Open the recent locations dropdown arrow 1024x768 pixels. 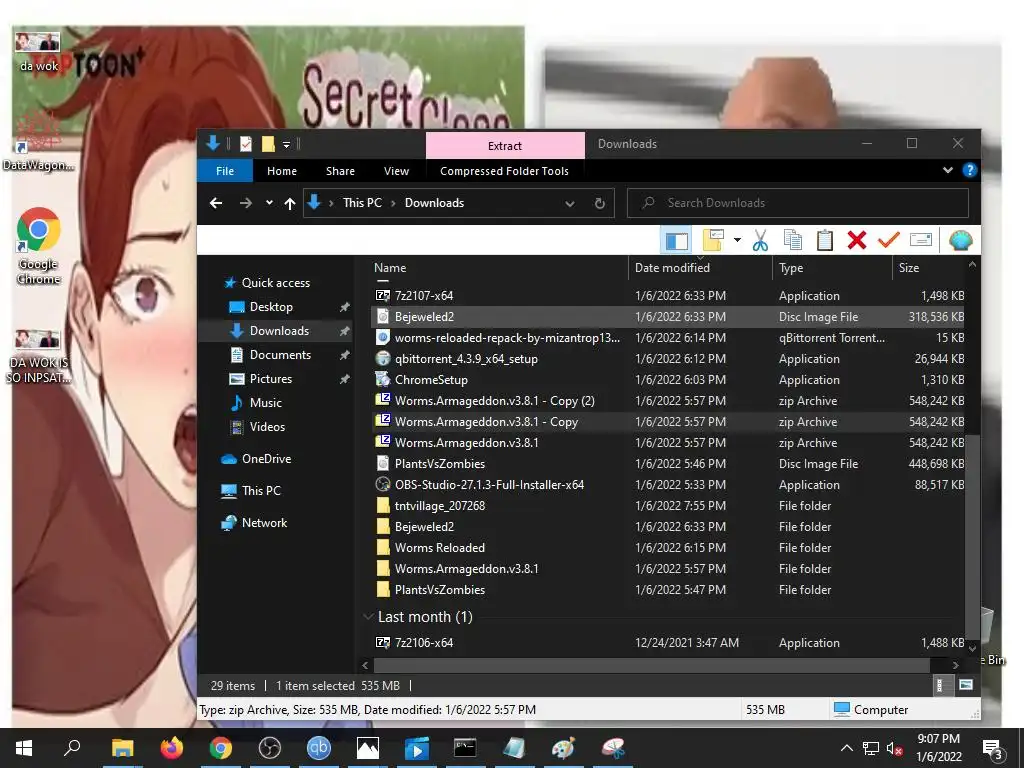(269, 203)
